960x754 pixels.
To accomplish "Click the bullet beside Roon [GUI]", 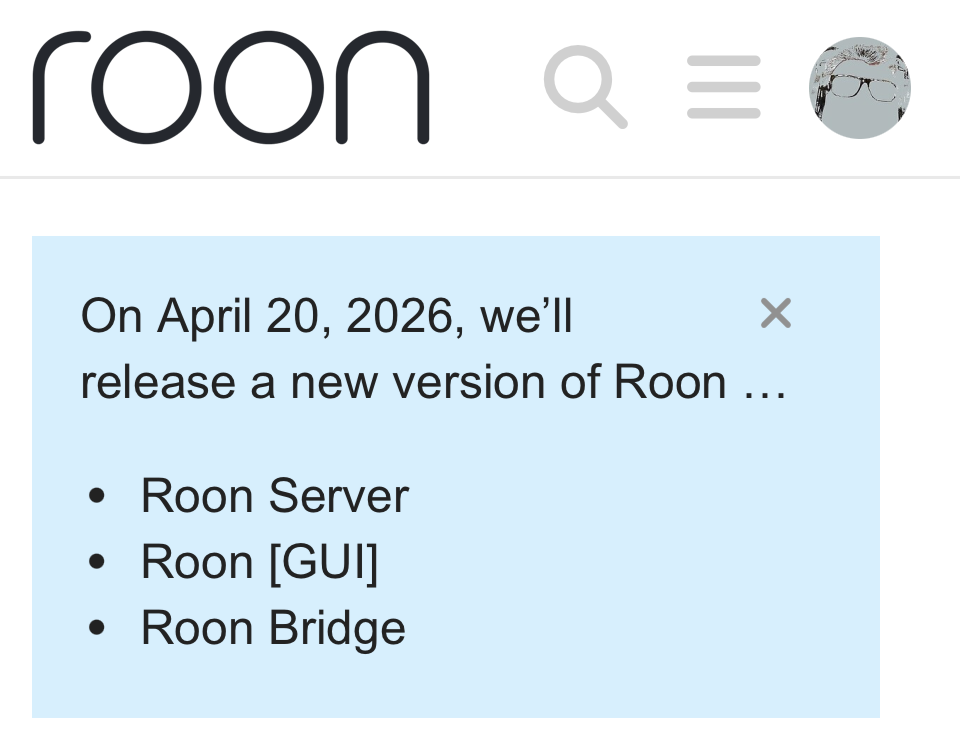I will [97, 561].
